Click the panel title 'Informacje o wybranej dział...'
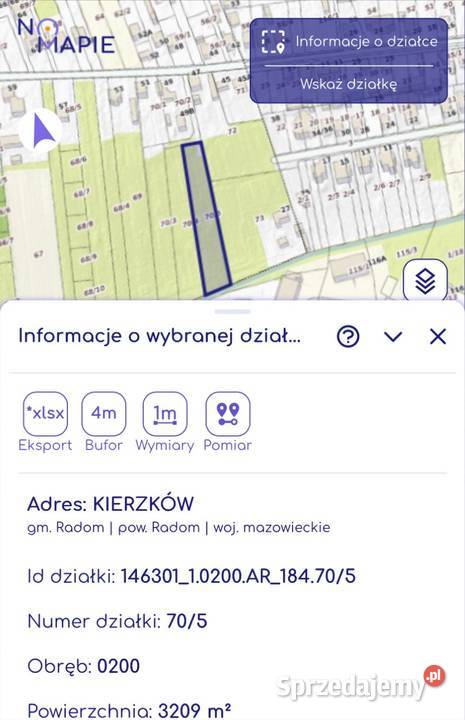Image resolution: width=465 pixels, height=720 pixels. click(159, 336)
